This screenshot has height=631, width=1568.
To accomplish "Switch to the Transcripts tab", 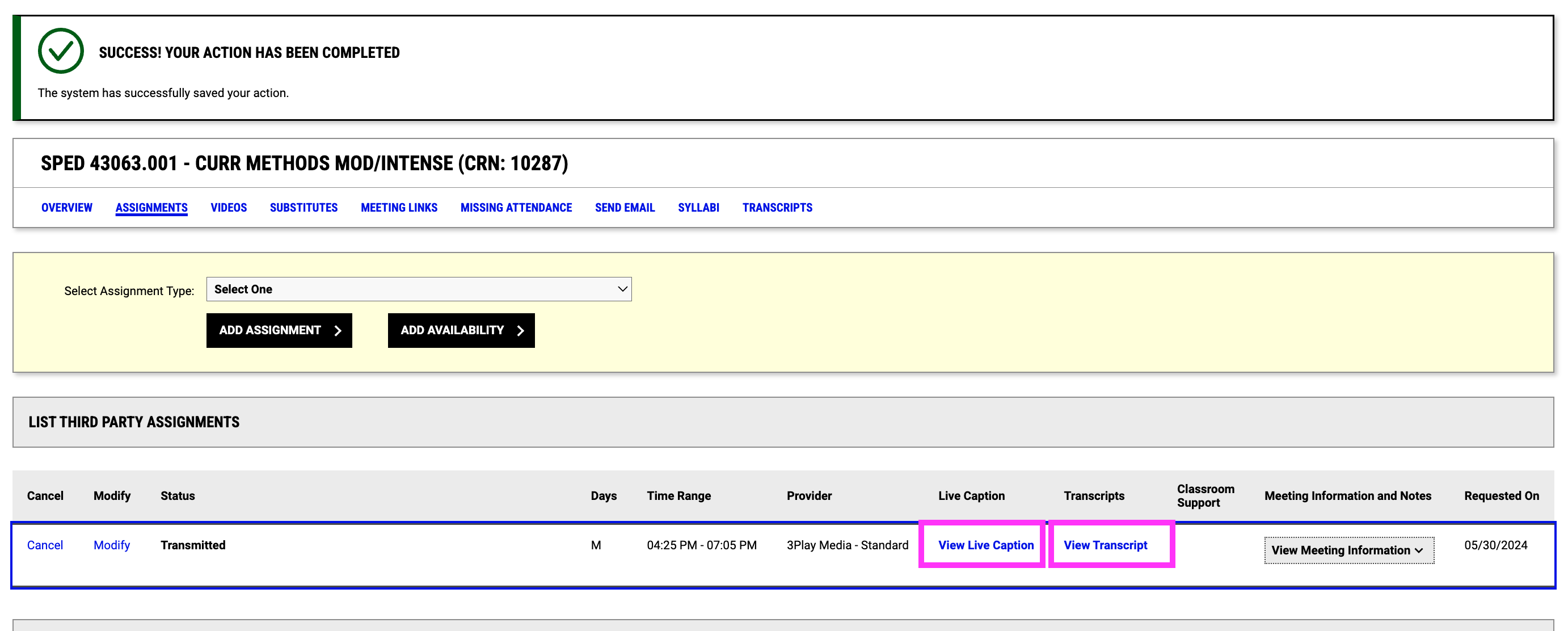I will coord(777,208).
